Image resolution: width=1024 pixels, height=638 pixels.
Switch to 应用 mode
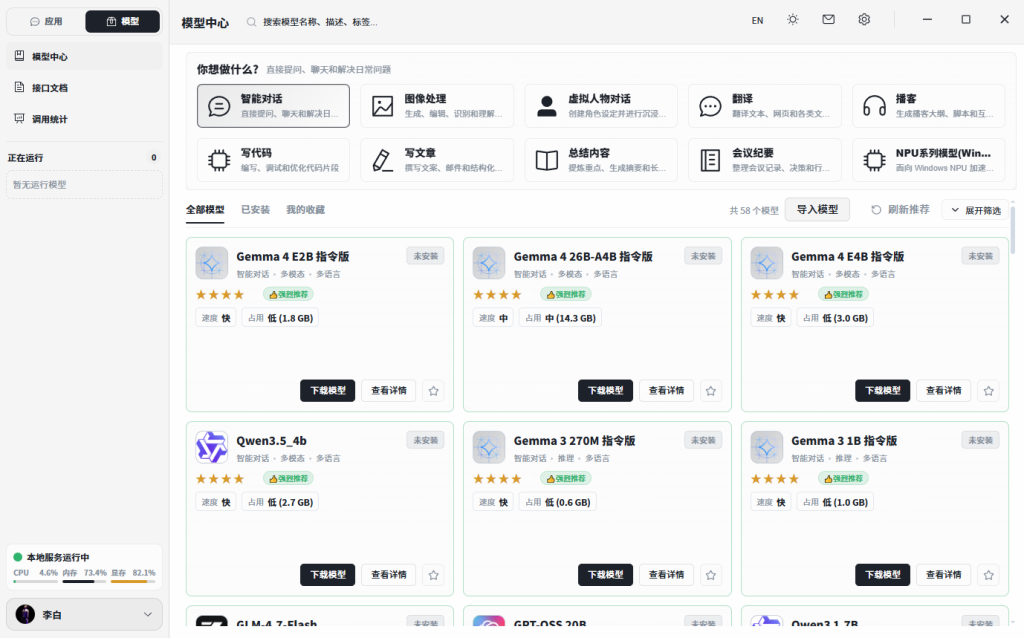[46, 22]
